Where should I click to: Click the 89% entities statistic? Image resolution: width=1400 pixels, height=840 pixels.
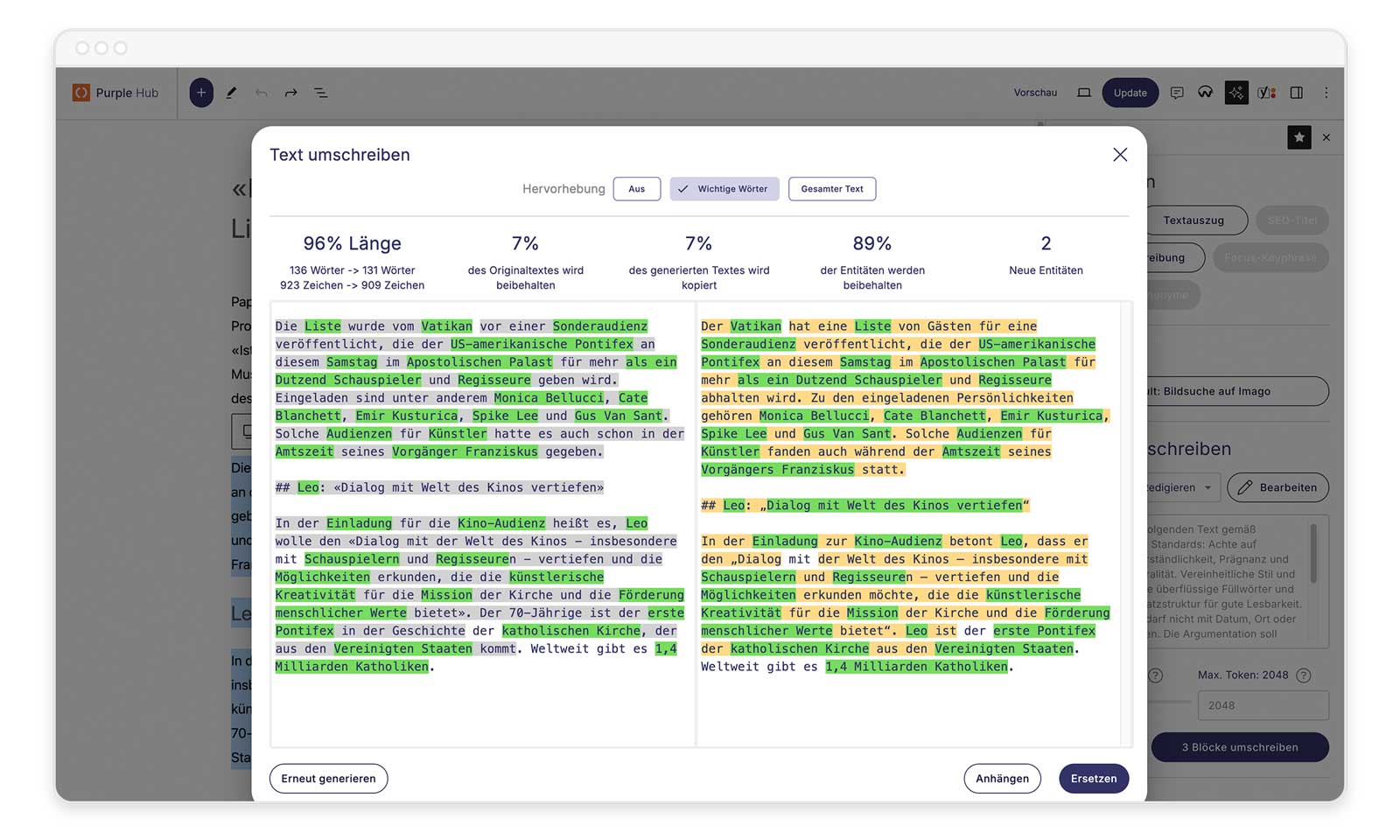tap(872, 243)
